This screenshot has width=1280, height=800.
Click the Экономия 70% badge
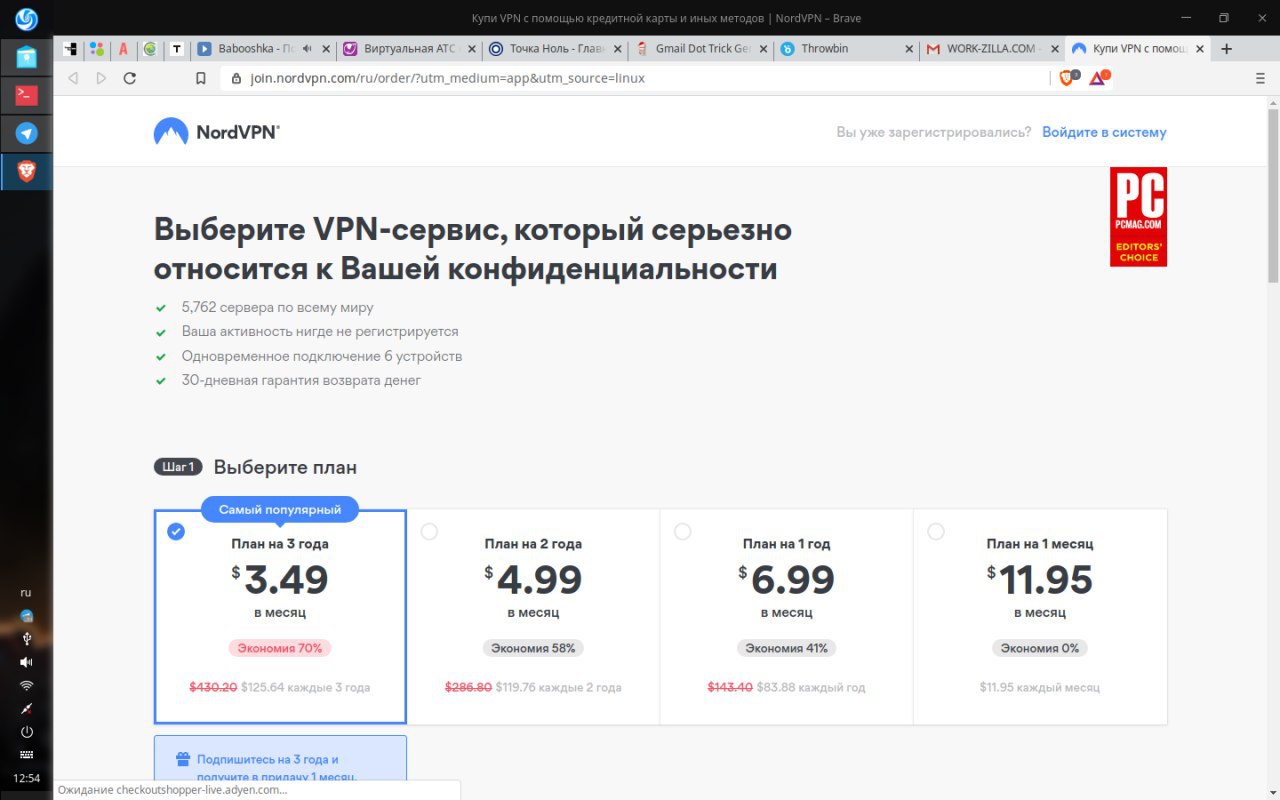(x=280, y=648)
